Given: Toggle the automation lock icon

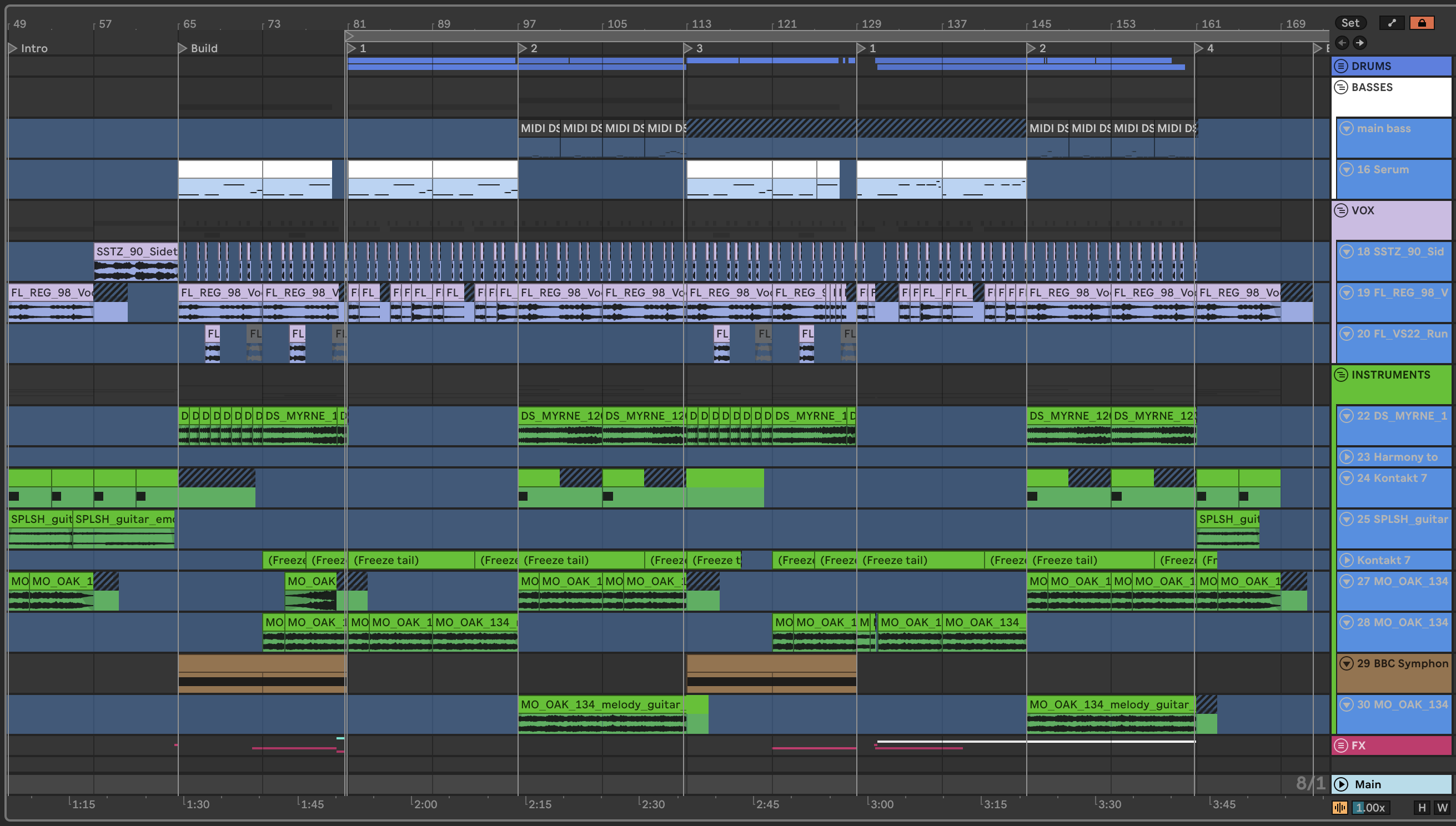Looking at the screenshot, I should pos(1422,23).
